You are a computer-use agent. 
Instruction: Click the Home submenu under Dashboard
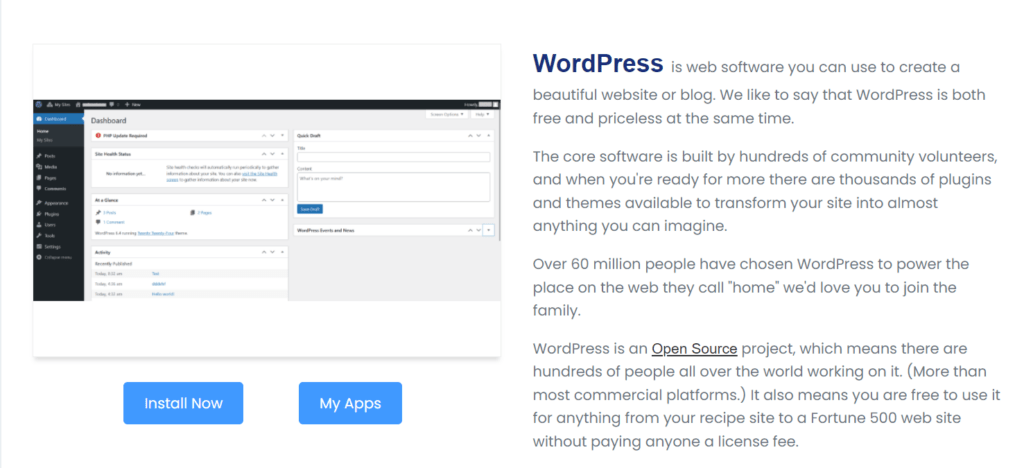(x=42, y=131)
